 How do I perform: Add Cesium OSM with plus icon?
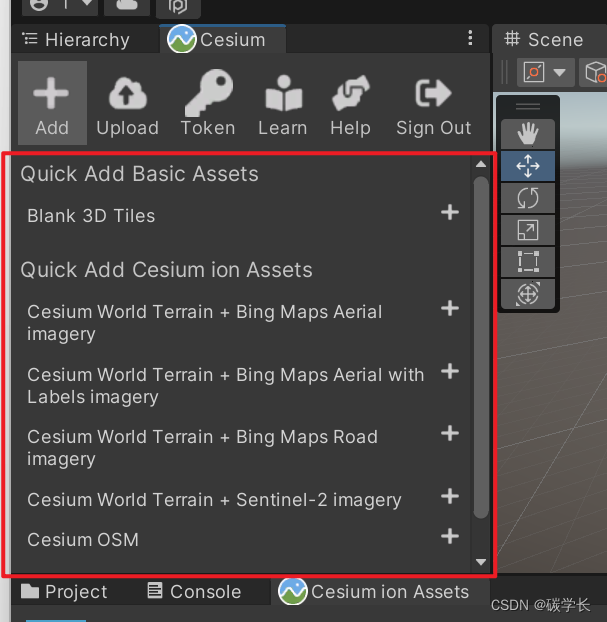[x=450, y=536]
